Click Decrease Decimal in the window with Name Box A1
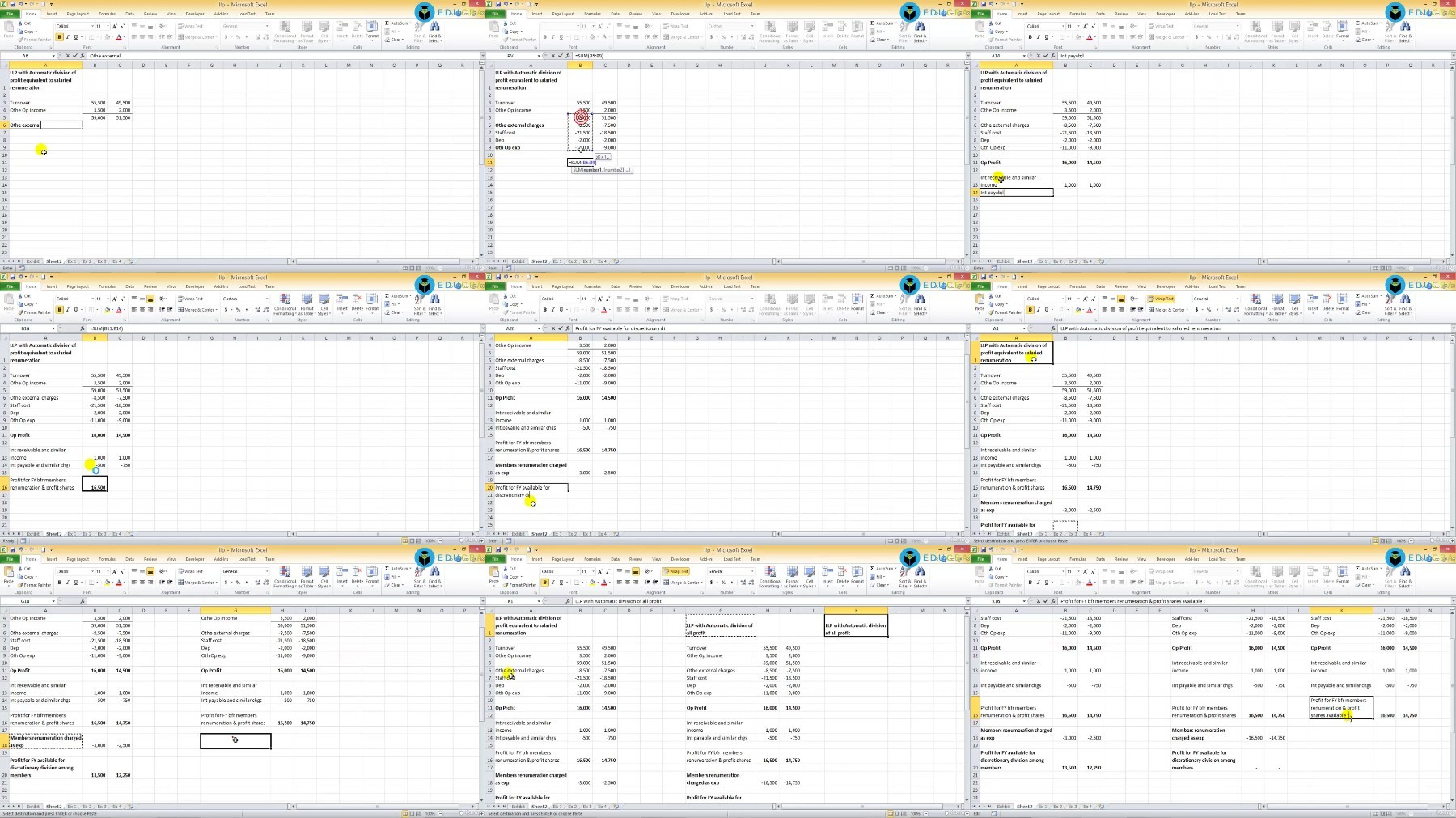Image resolution: width=1456 pixels, height=818 pixels. click(1237, 310)
